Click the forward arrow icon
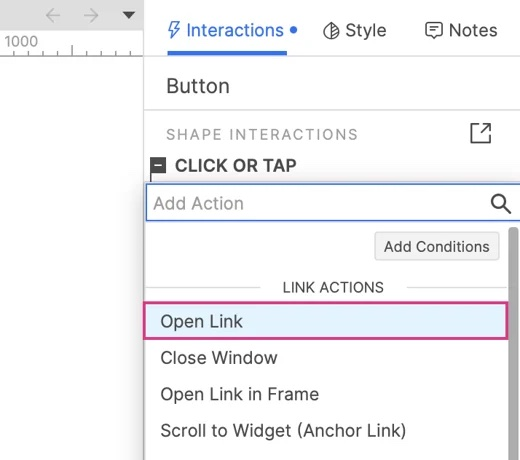Screen dimensions: 520x460 pyautogui.click(x=91, y=15)
